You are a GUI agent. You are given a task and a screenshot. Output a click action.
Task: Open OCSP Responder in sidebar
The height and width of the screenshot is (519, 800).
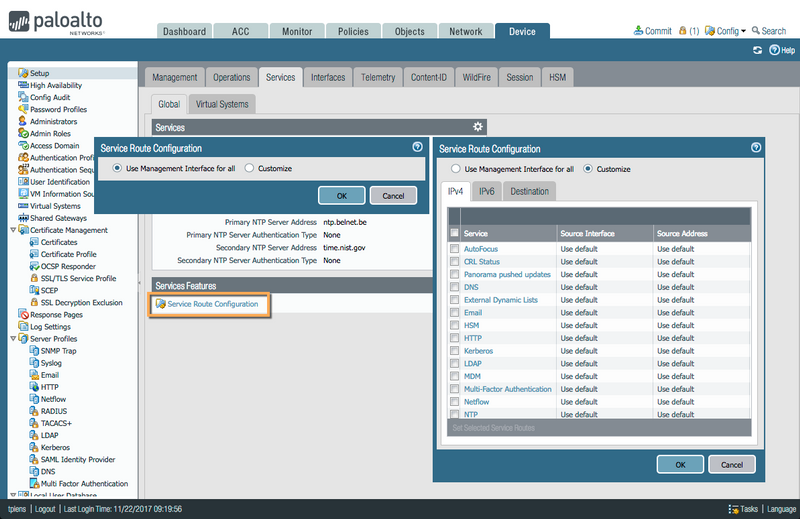tap(68, 266)
